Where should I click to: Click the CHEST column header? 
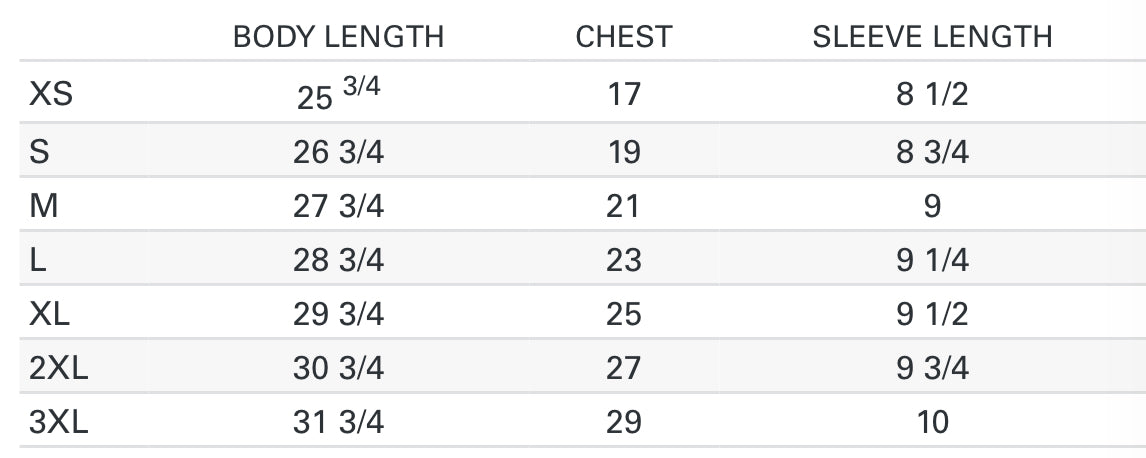[x=623, y=37]
